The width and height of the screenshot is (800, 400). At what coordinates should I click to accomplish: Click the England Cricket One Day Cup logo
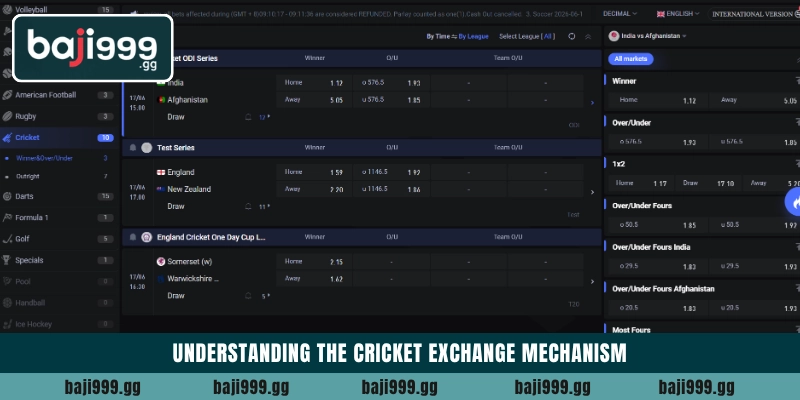pos(147,237)
